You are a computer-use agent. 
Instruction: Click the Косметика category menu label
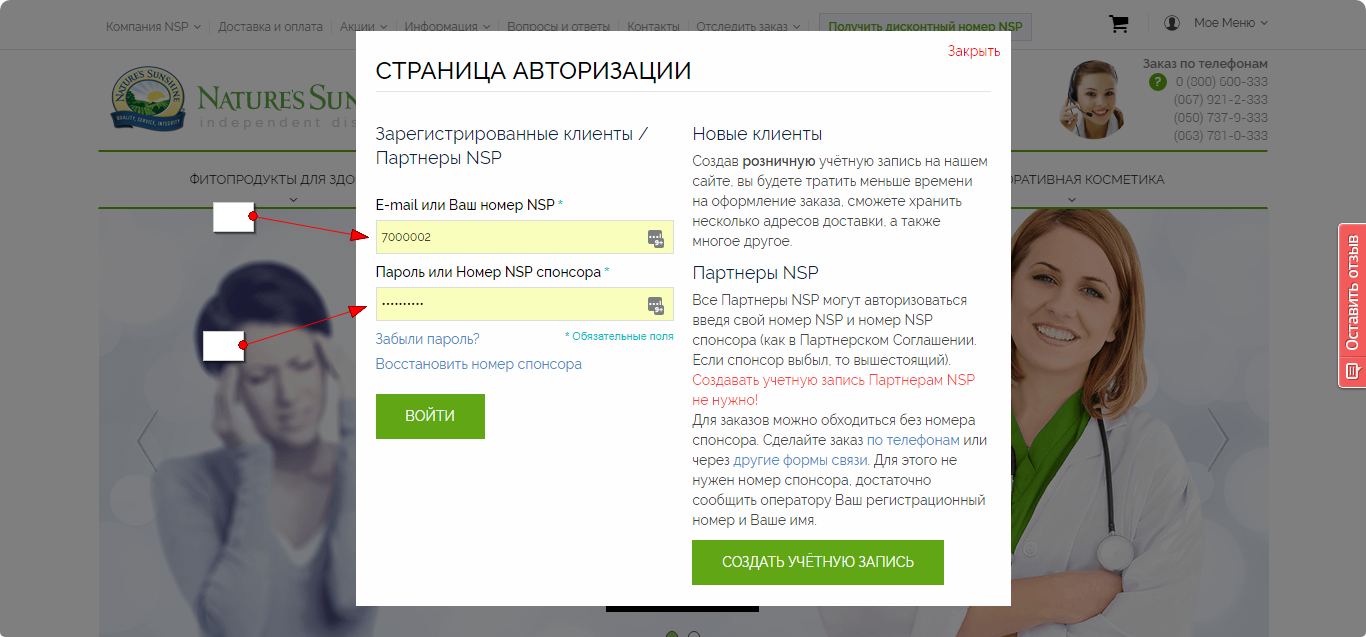point(1088,180)
